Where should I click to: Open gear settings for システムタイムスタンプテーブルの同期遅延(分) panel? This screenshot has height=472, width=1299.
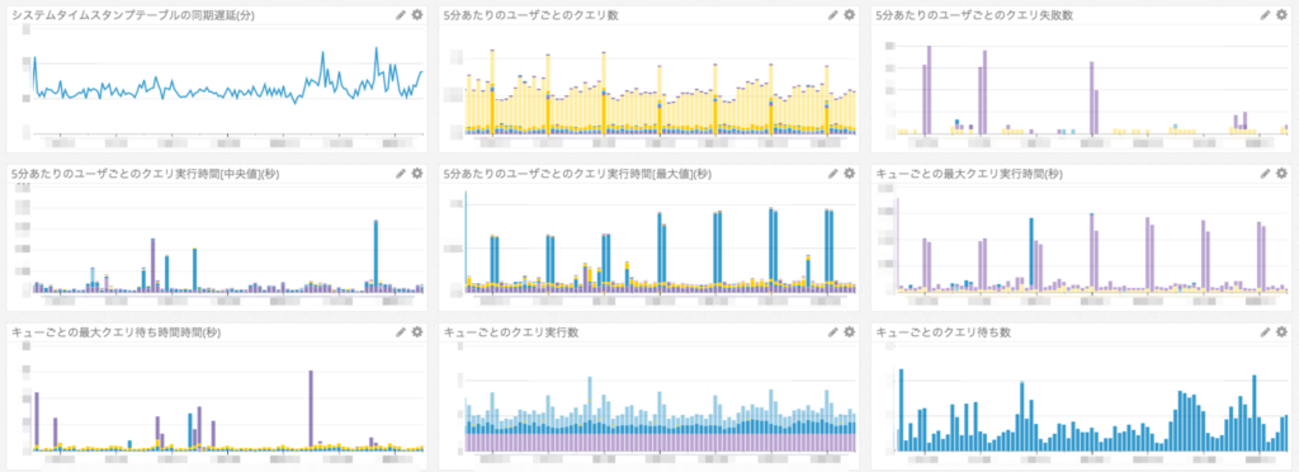pyautogui.click(x=416, y=15)
